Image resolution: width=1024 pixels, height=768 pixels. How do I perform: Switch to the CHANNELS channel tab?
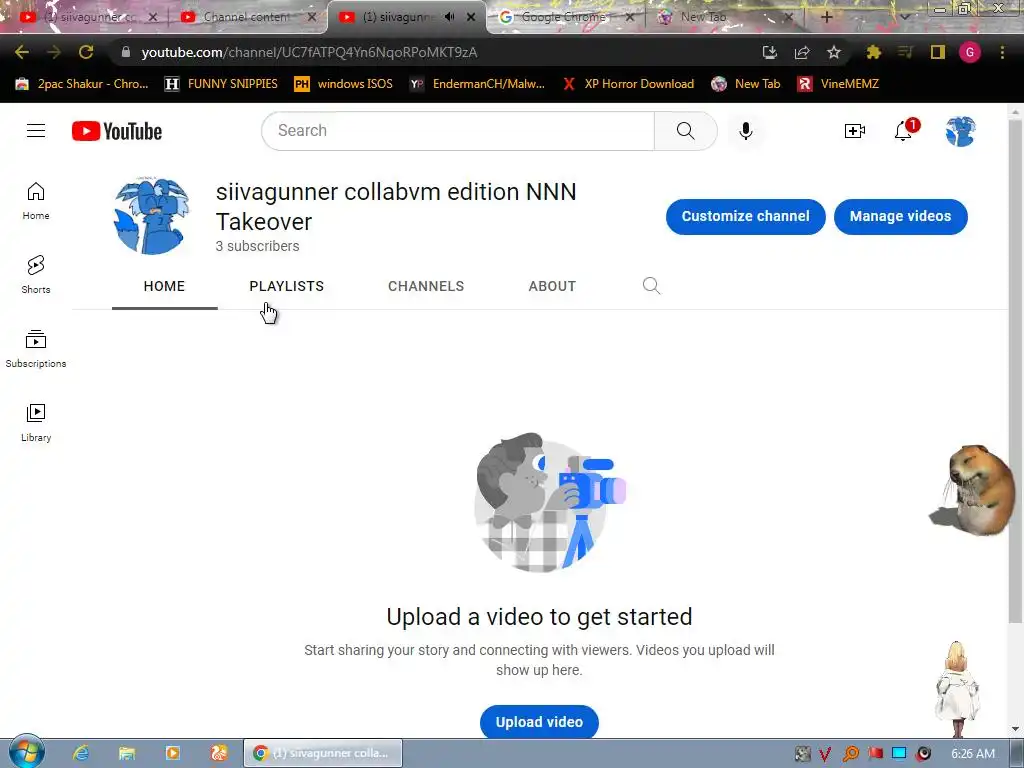tap(426, 286)
